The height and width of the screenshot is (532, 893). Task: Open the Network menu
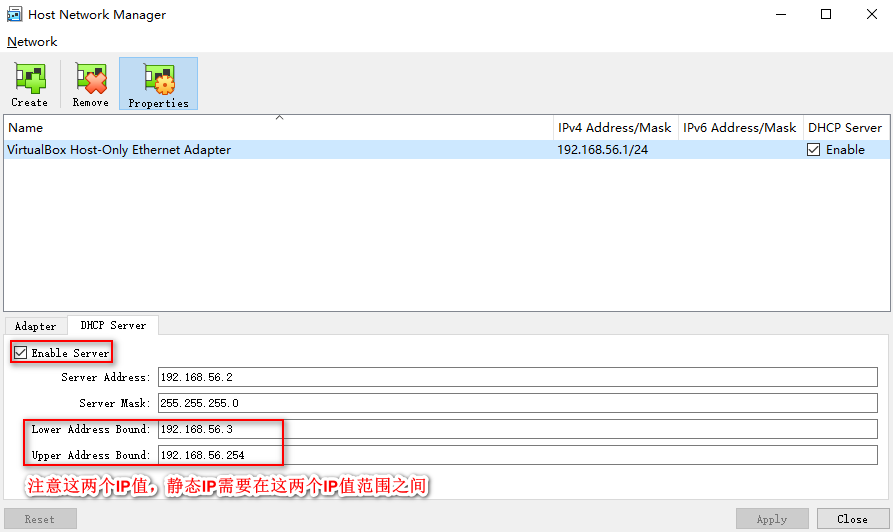pyautogui.click(x=32, y=42)
